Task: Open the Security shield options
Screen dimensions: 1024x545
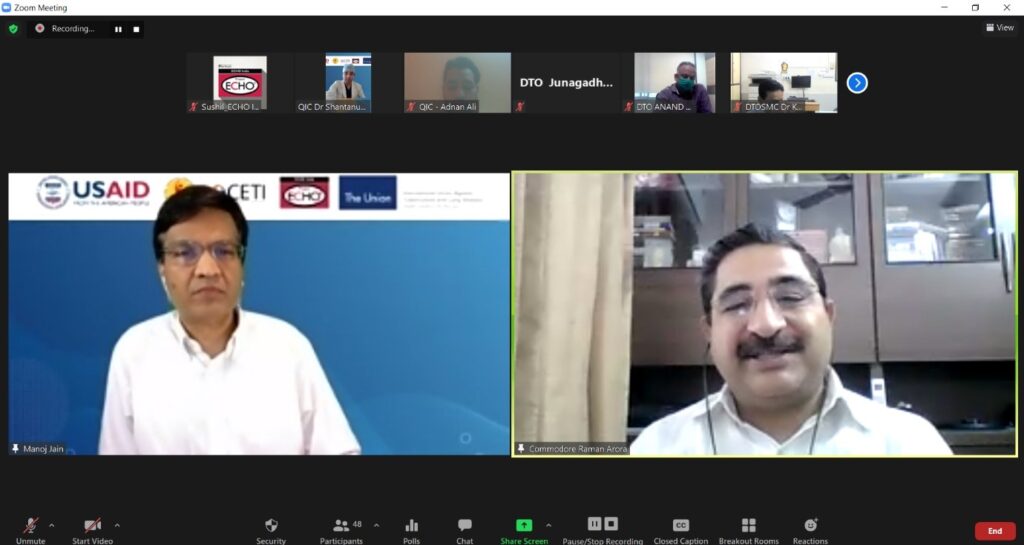Action: tap(270, 529)
